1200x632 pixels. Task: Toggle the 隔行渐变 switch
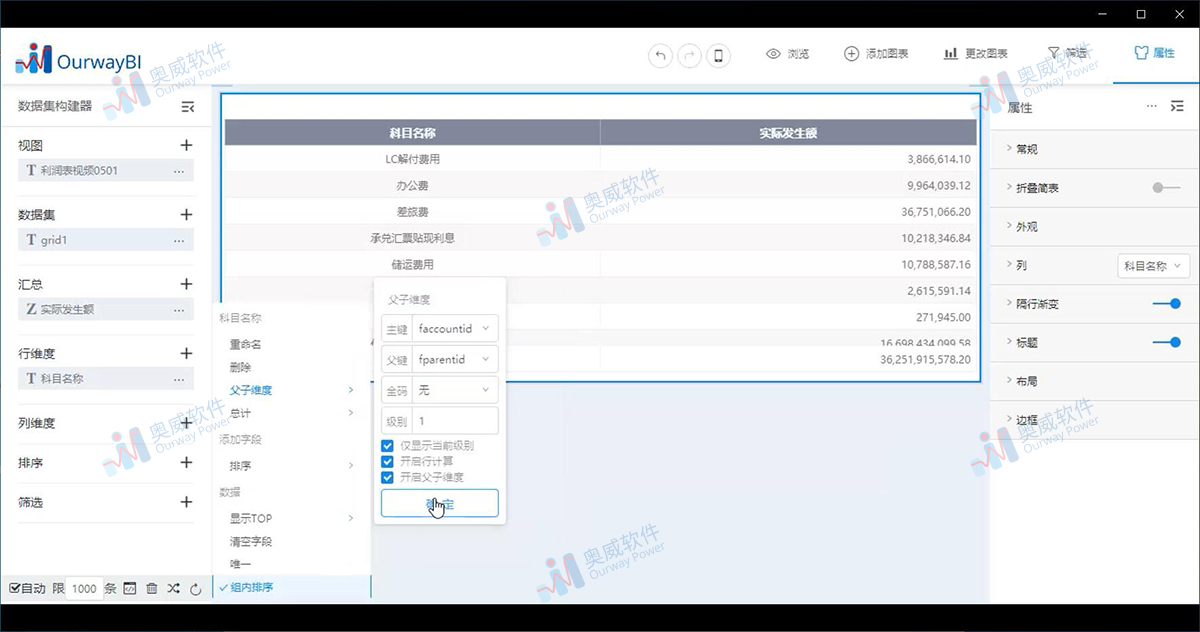1166,303
